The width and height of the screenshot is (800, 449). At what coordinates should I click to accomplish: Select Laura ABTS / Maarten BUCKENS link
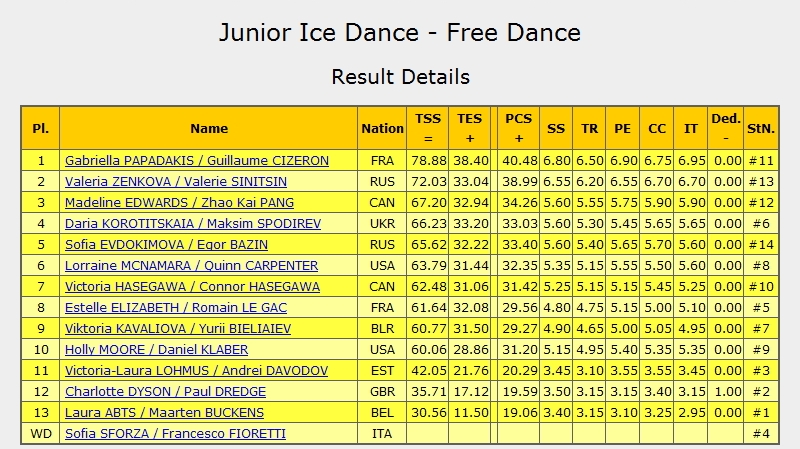pyautogui.click(x=164, y=412)
